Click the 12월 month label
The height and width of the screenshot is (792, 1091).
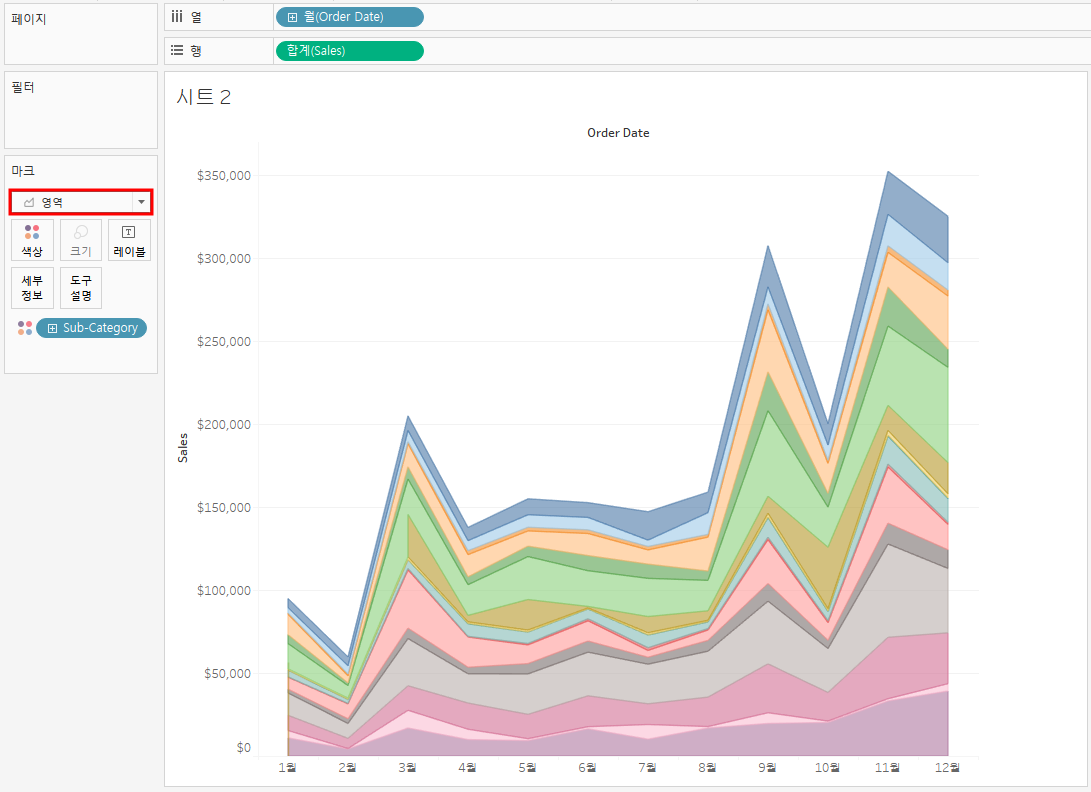click(x=947, y=767)
